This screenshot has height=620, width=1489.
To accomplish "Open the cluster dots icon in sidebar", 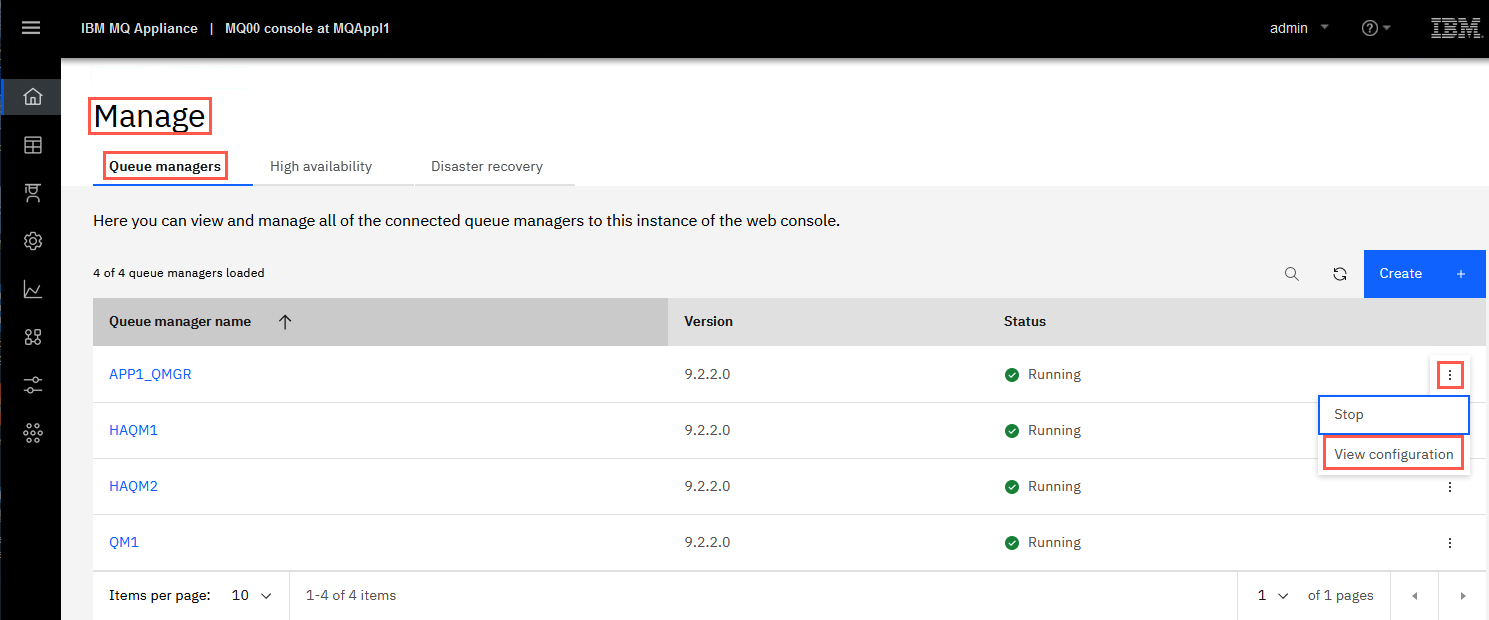I will click(x=33, y=433).
